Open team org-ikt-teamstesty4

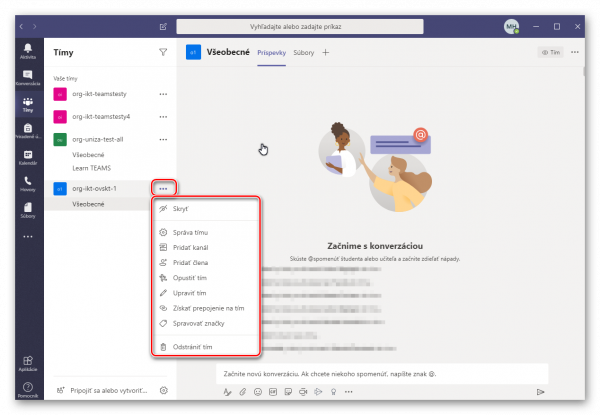tap(101, 117)
